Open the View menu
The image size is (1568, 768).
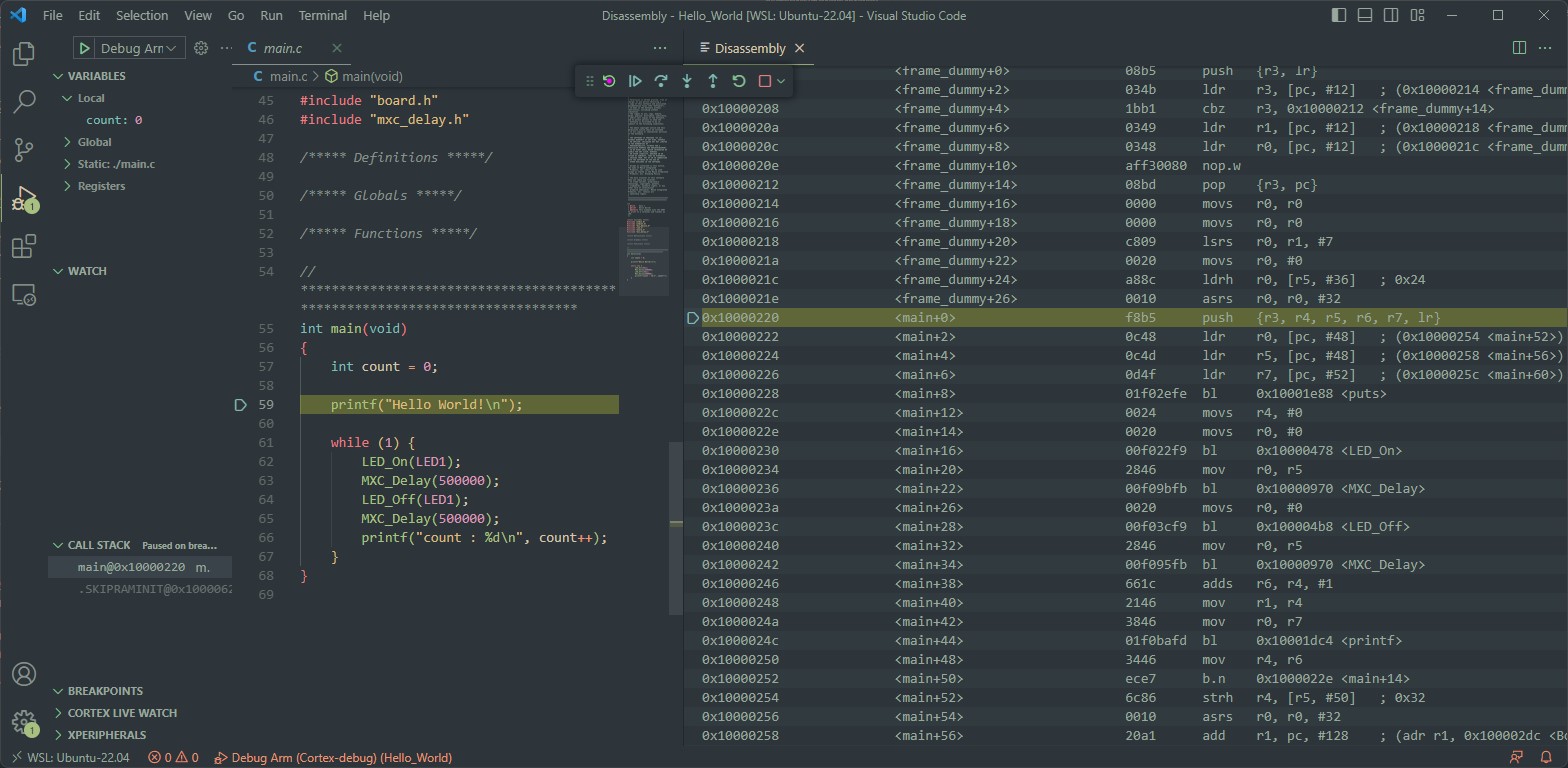[x=198, y=15]
